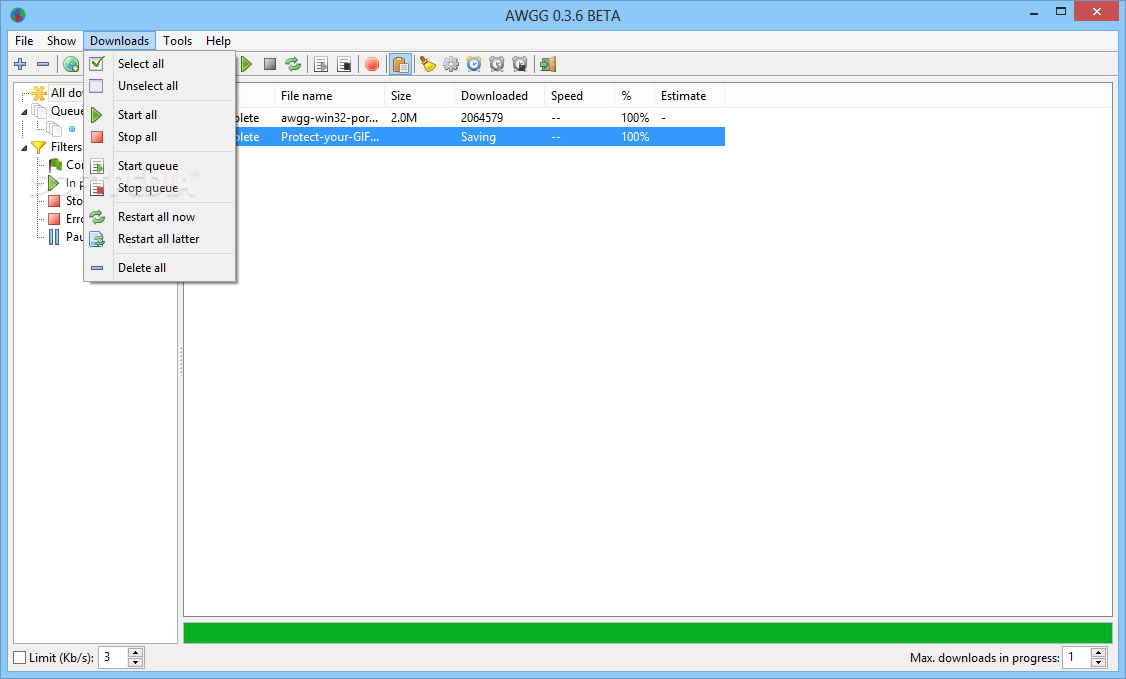
Task: Sort by Size column header
Action: [419, 95]
